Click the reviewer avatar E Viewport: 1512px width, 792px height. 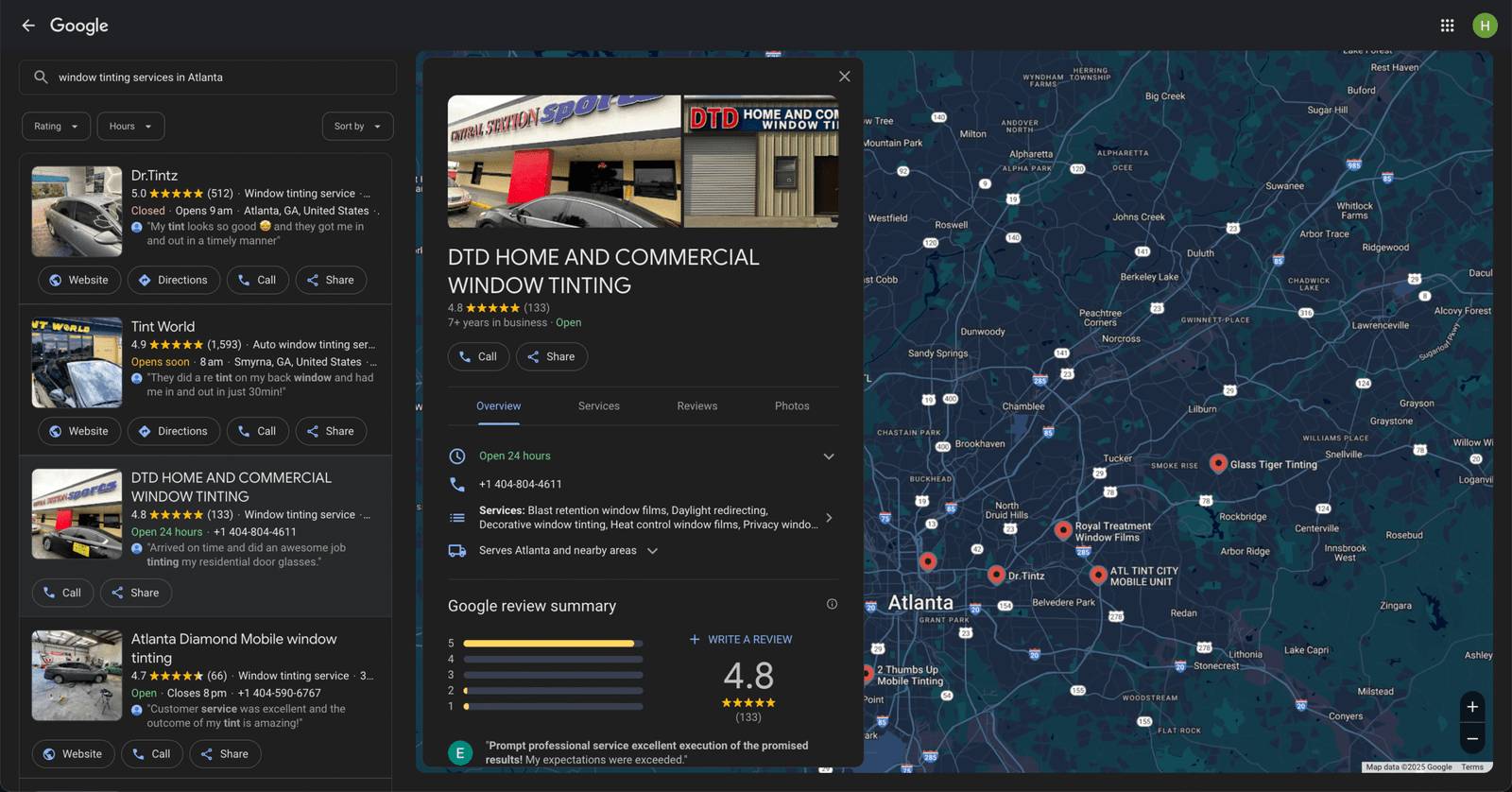point(460,753)
